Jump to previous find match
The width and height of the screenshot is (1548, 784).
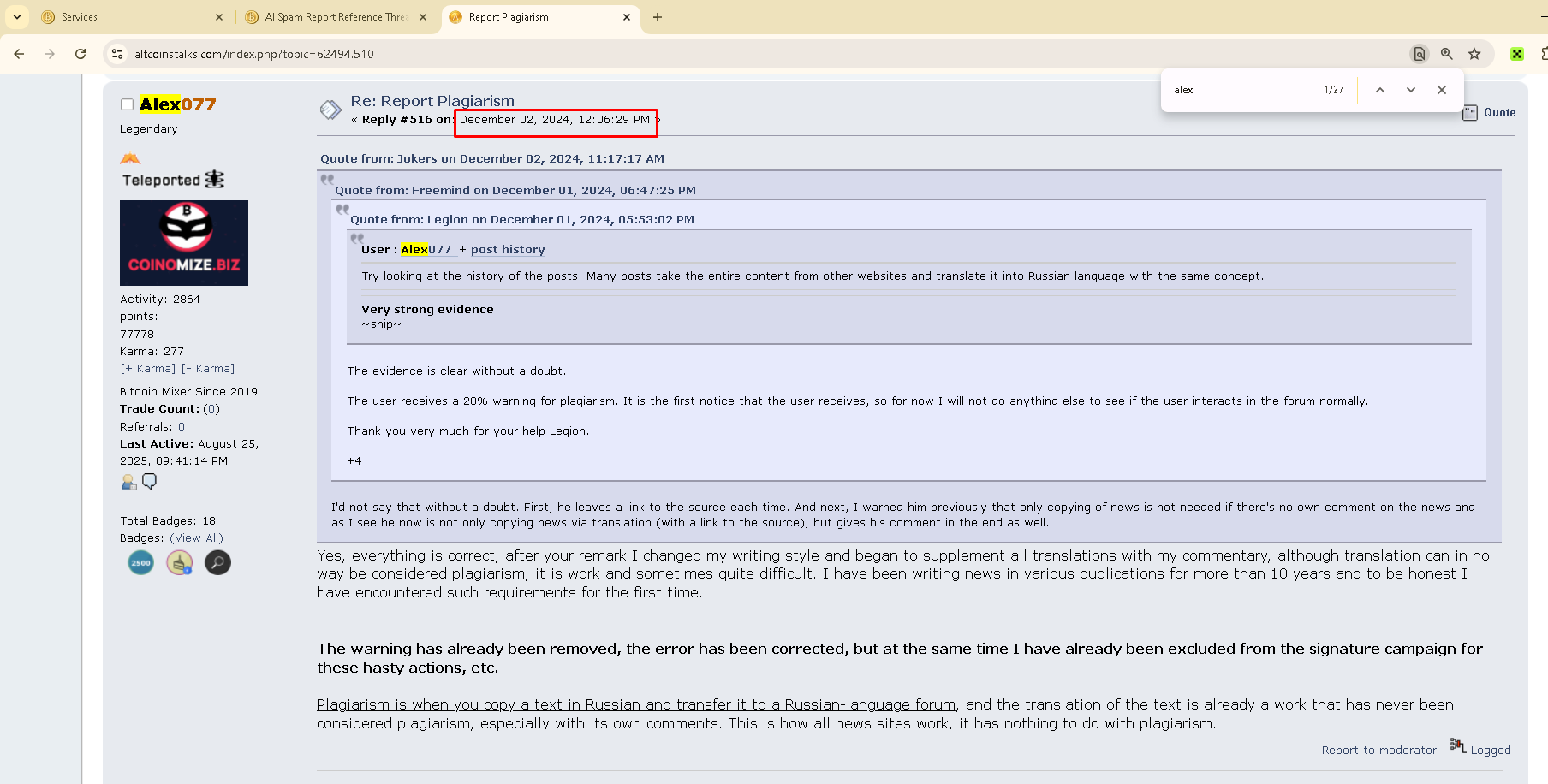[x=1380, y=90]
